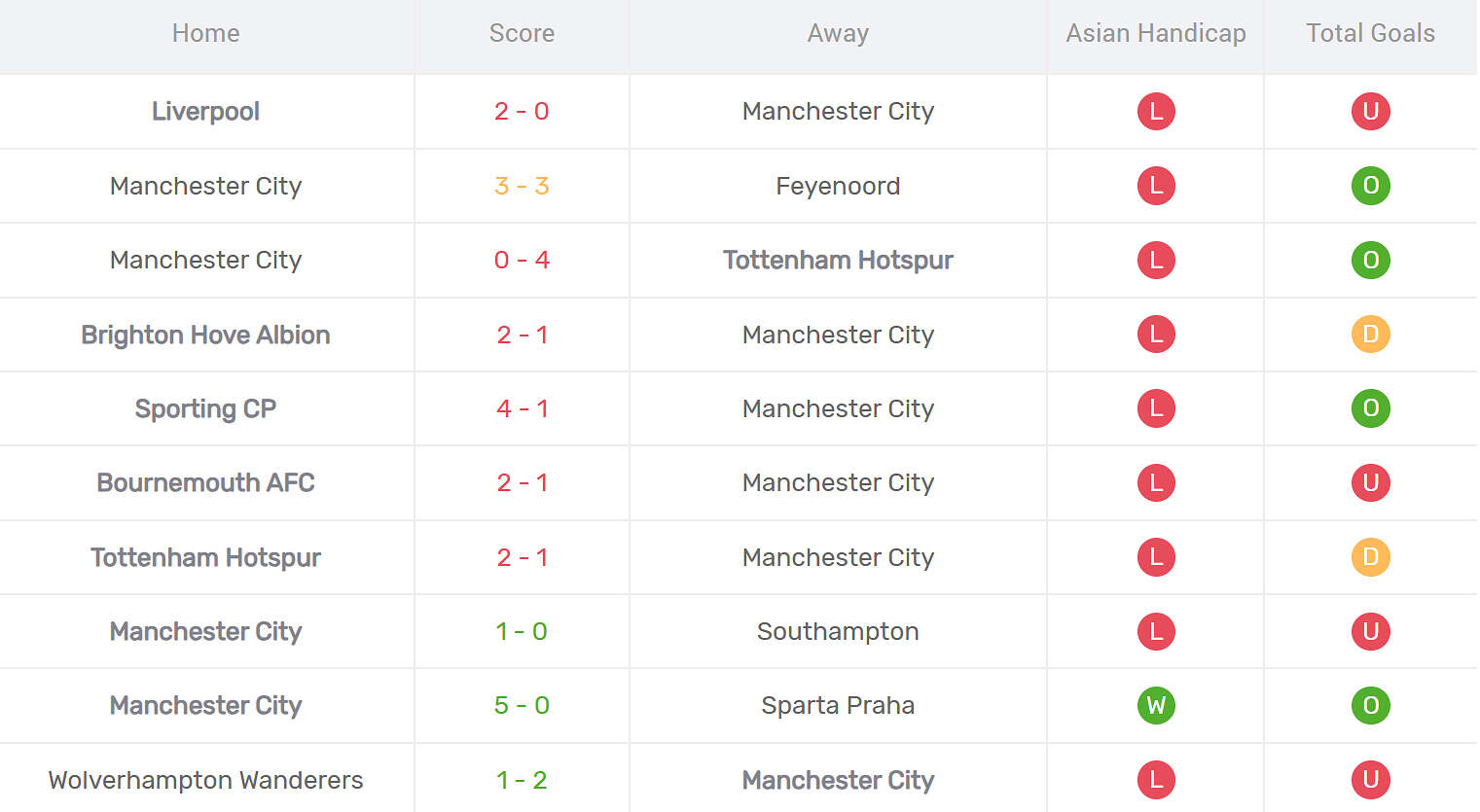This screenshot has width=1480, height=812.
Task: Click the U badge in Southampton row
Action: pos(1370,631)
